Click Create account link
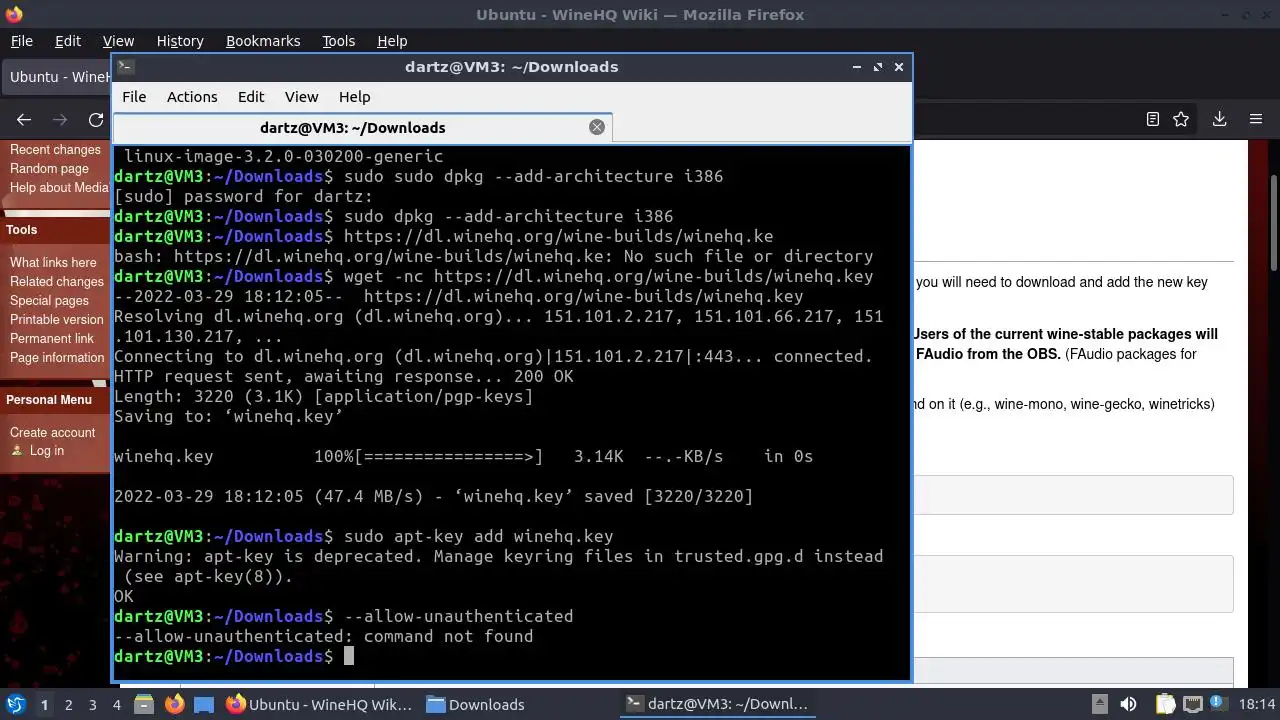 pyautogui.click(x=52, y=432)
